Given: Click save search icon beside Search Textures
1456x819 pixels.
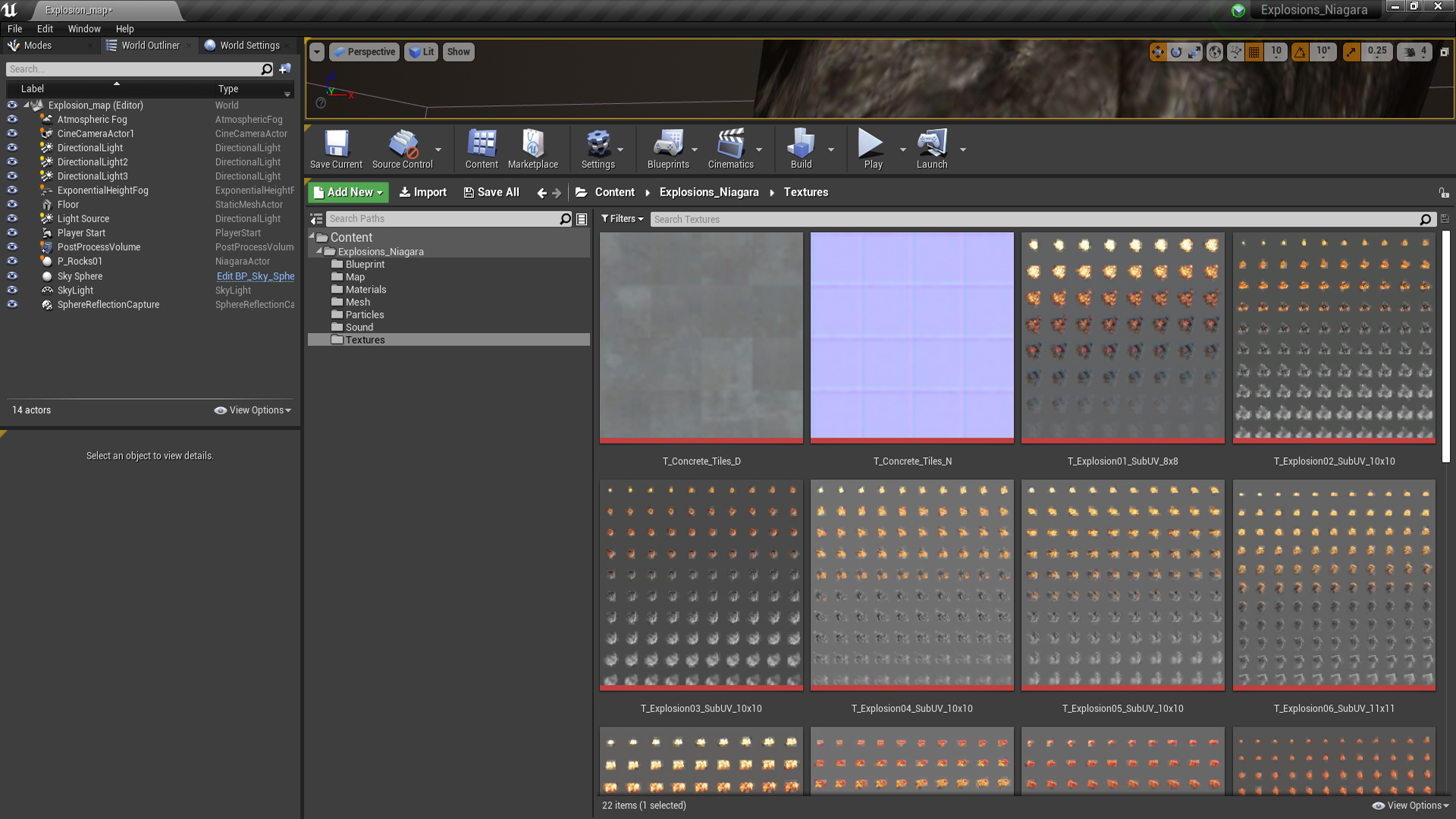Looking at the screenshot, I should [1444, 219].
